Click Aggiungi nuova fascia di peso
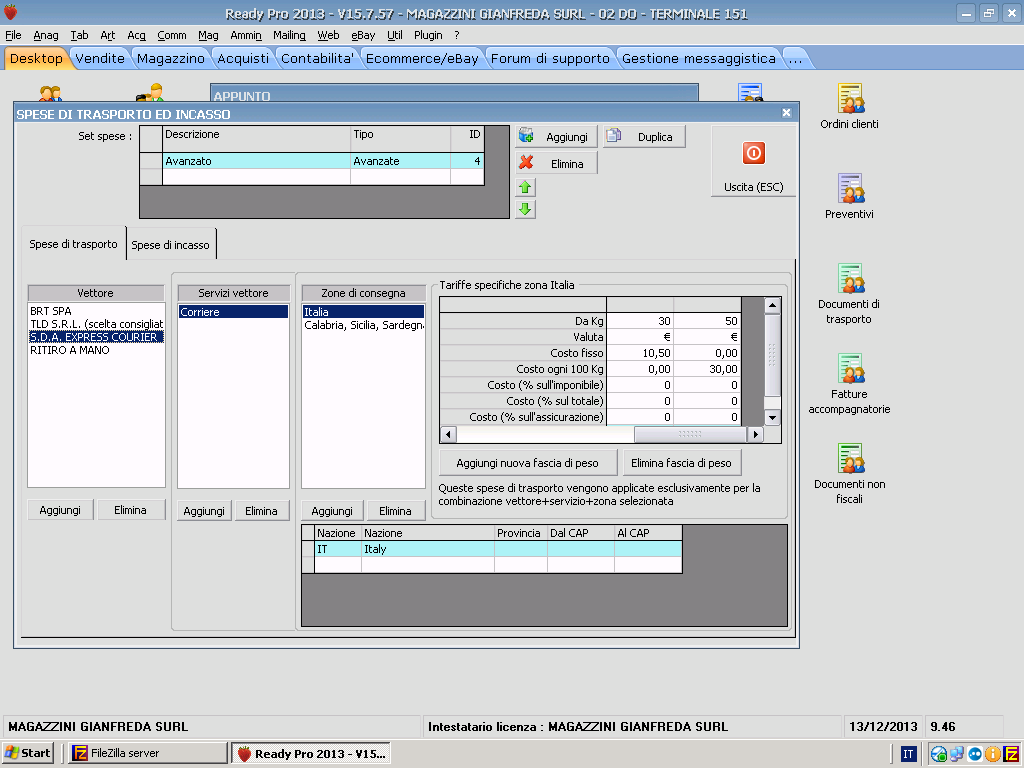 (x=528, y=463)
